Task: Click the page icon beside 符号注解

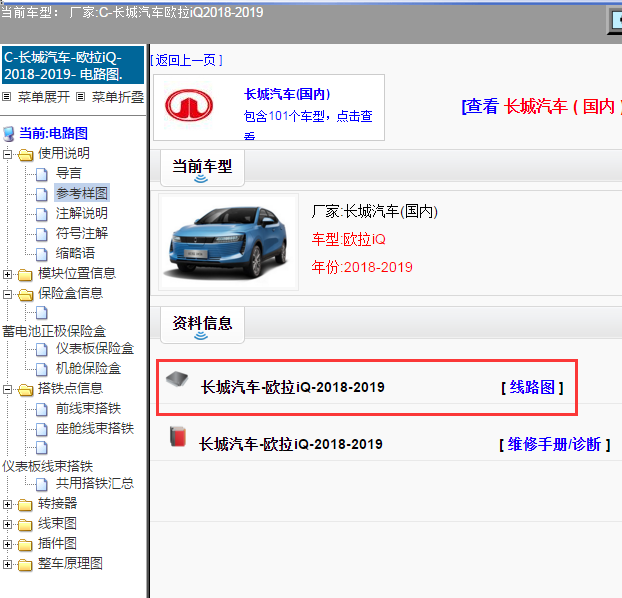Action: click(42, 234)
